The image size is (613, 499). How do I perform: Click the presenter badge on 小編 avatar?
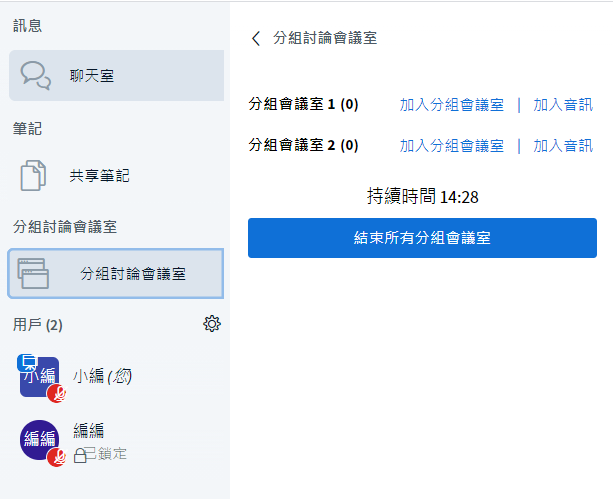27,363
